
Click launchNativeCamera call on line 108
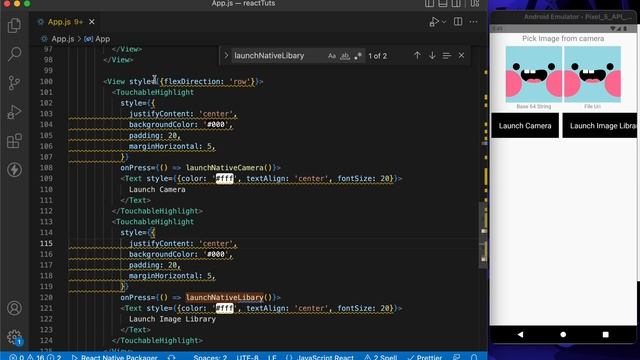coord(224,168)
